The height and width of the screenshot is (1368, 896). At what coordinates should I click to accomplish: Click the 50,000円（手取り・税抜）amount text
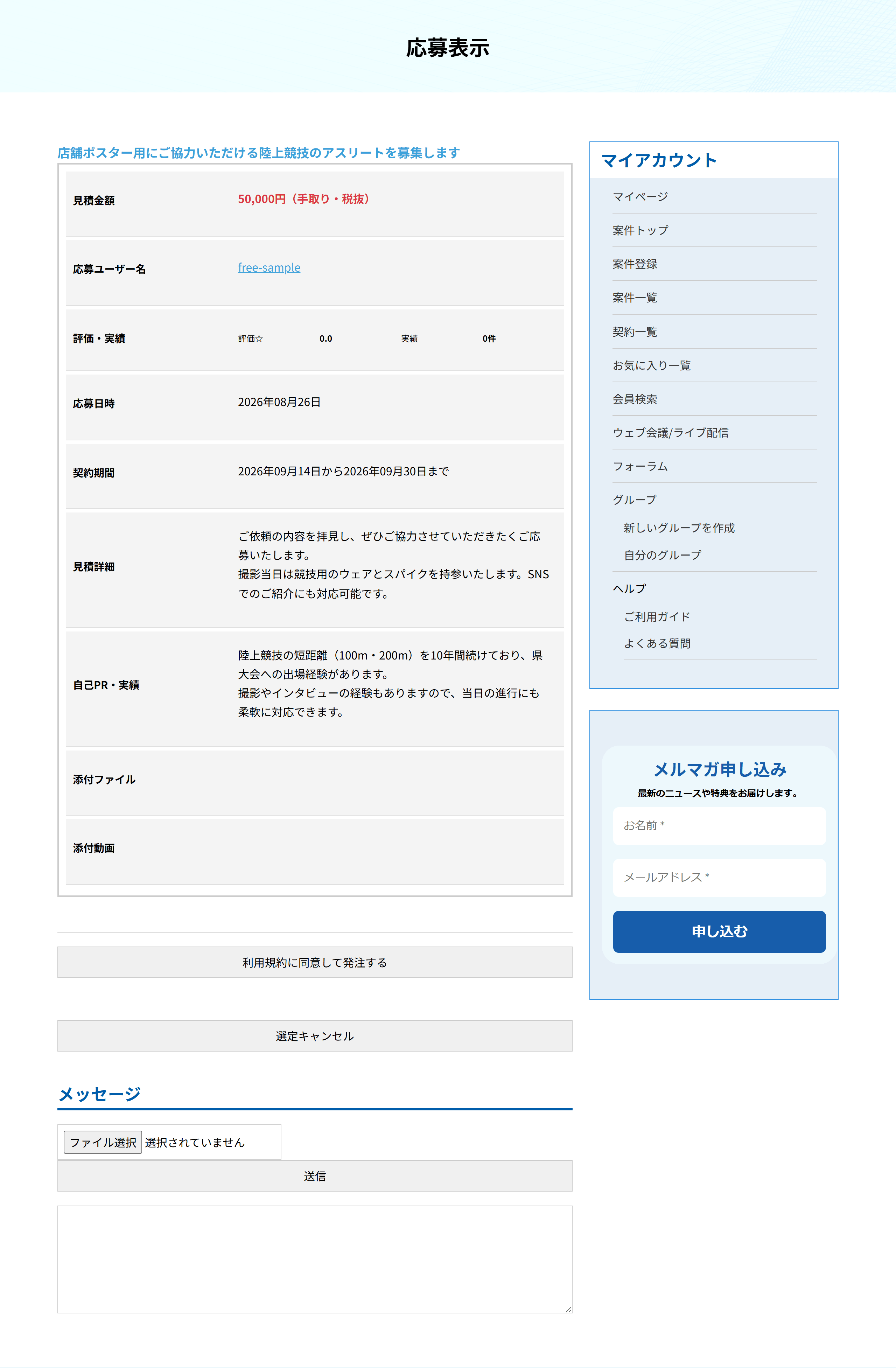pyautogui.click(x=305, y=199)
